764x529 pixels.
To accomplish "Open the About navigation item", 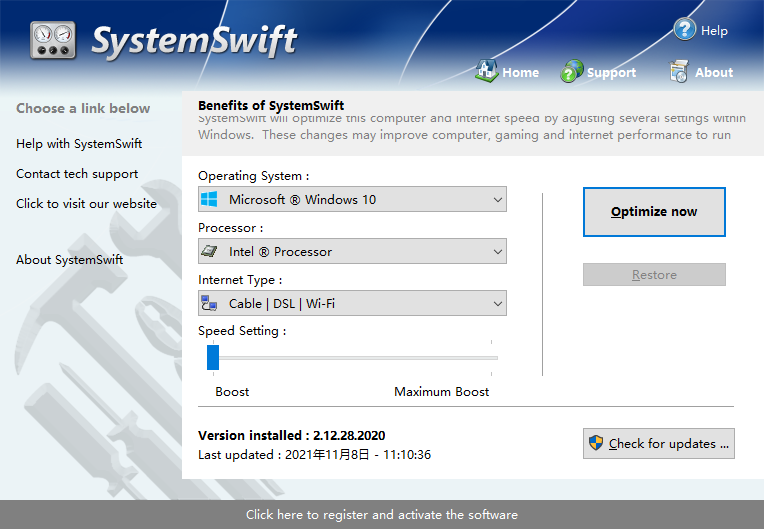I will (714, 73).
